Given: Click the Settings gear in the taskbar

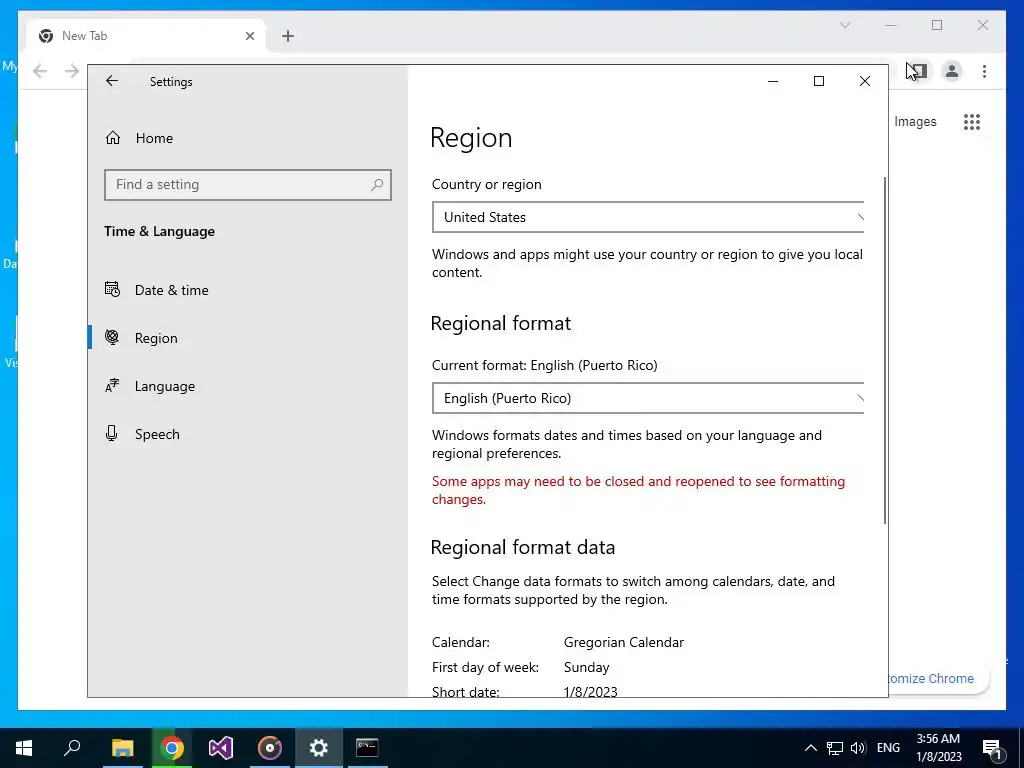Looking at the screenshot, I should pos(319,748).
